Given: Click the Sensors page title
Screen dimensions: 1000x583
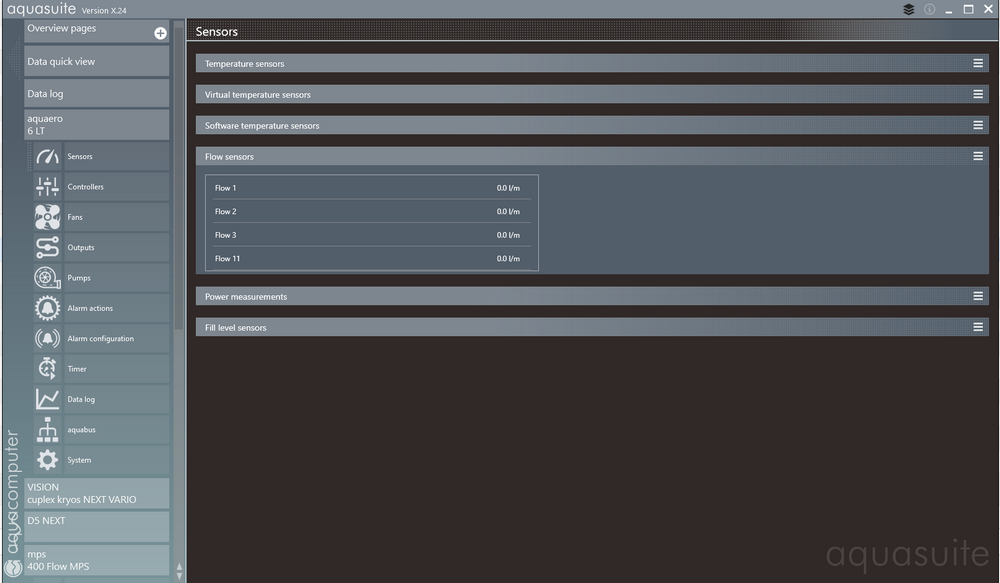Looking at the screenshot, I should 217,31.
